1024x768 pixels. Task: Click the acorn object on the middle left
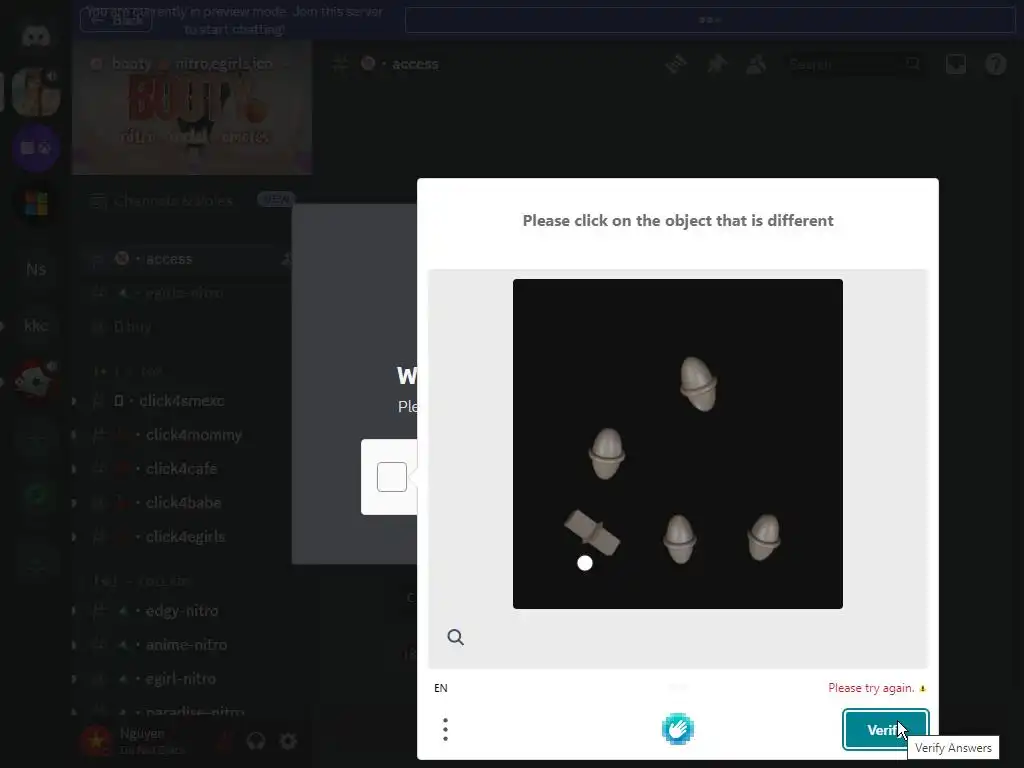click(x=607, y=453)
